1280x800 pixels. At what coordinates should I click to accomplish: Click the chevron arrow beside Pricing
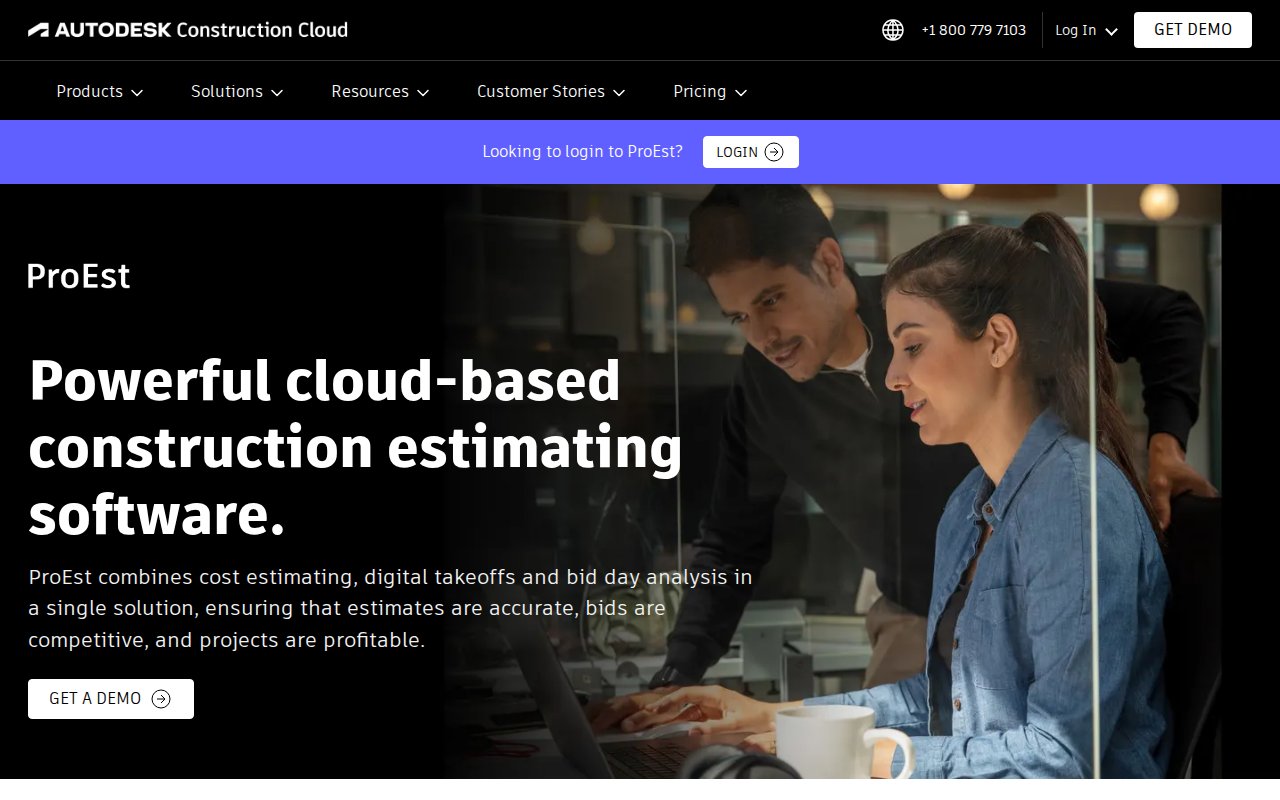pyautogui.click(x=741, y=92)
